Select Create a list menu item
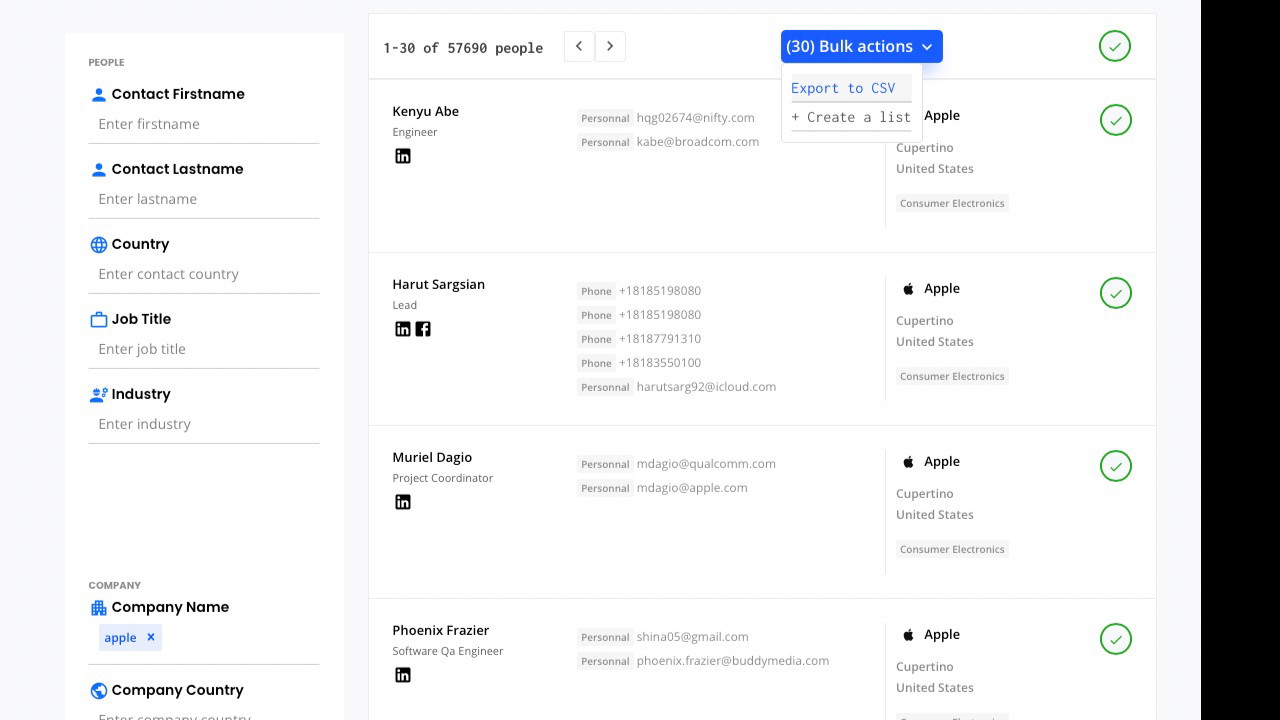This screenshot has height=720, width=1280. pyautogui.click(x=851, y=117)
